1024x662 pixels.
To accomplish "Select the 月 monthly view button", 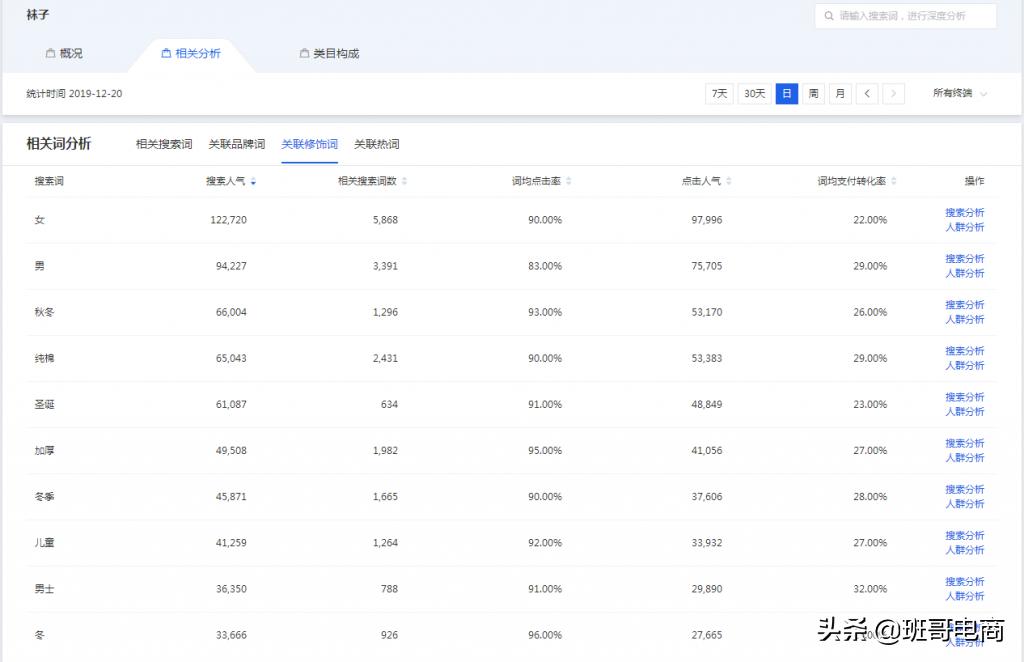I will pos(839,92).
